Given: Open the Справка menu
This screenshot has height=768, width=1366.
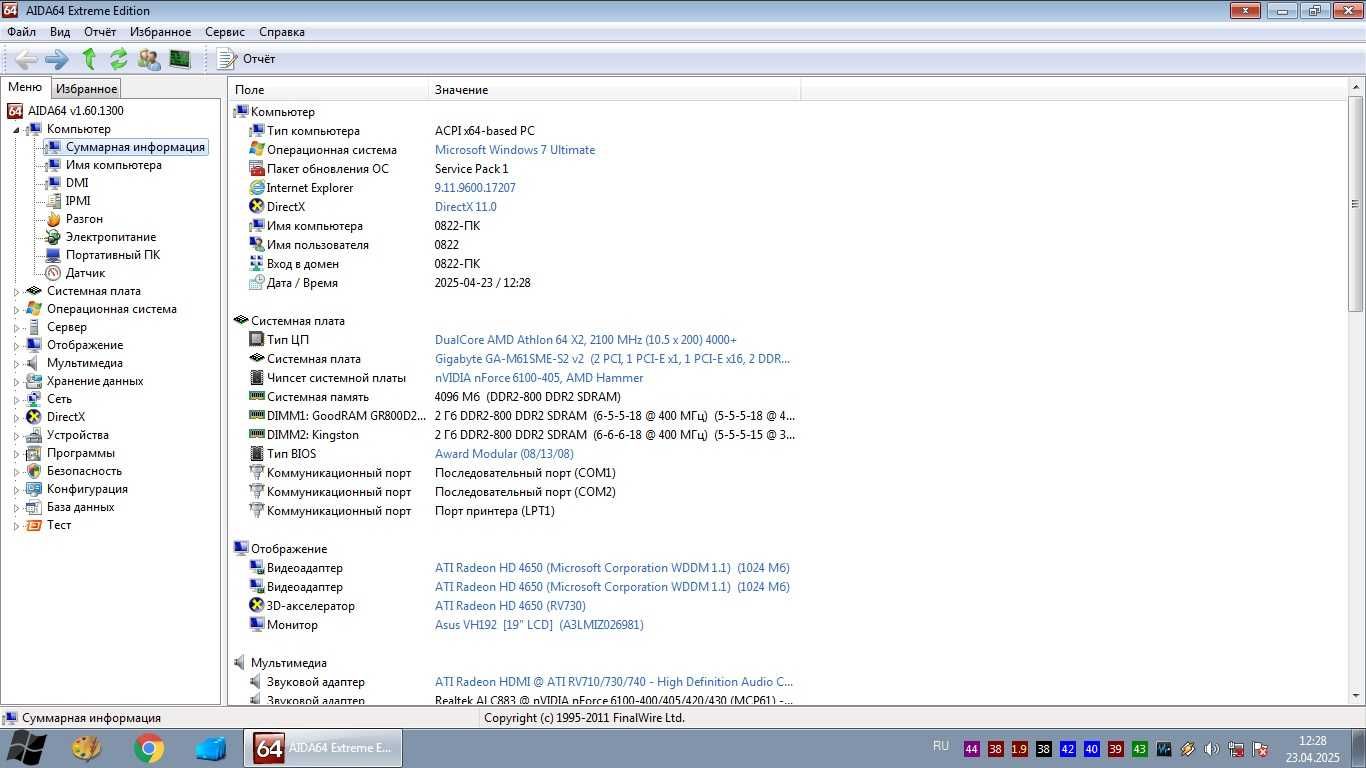Looking at the screenshot, I should point(282,32).
